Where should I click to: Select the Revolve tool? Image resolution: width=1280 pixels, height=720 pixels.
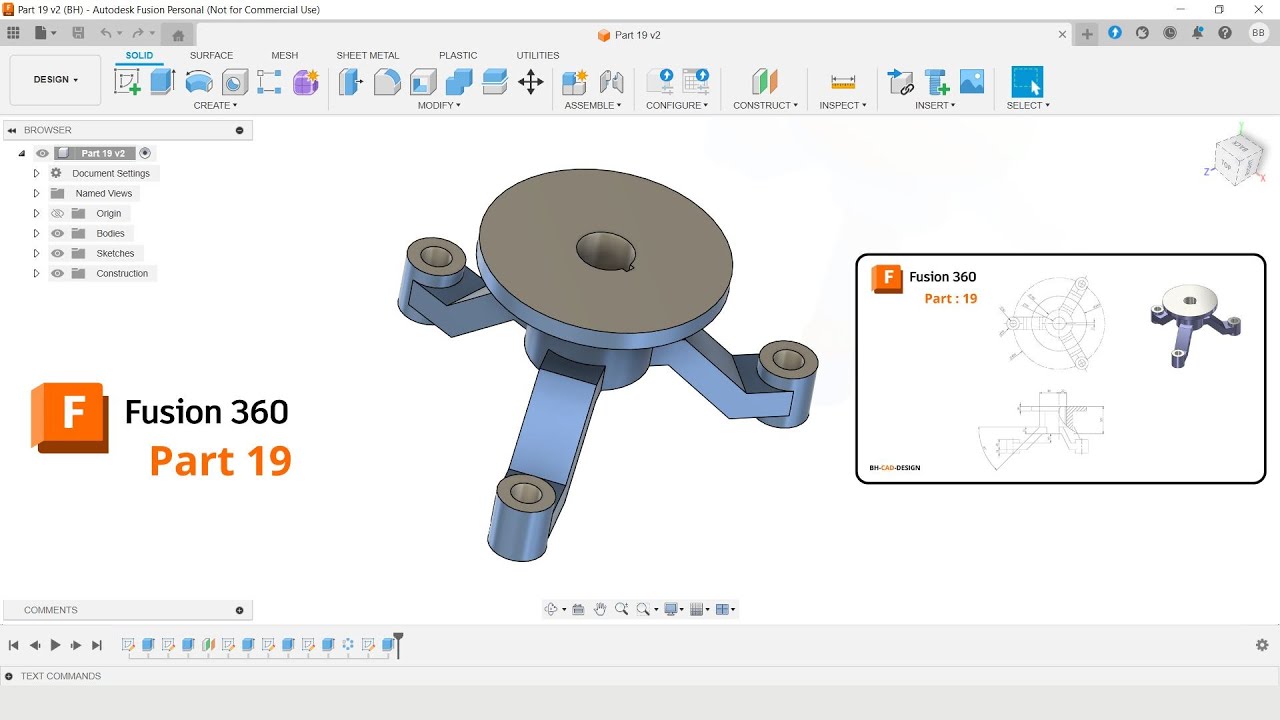tap(199, 82)
